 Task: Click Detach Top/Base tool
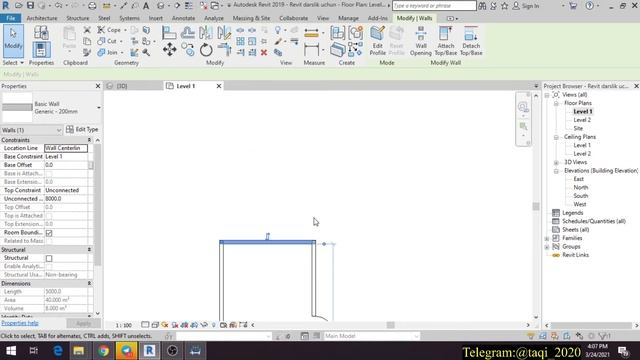471,41
